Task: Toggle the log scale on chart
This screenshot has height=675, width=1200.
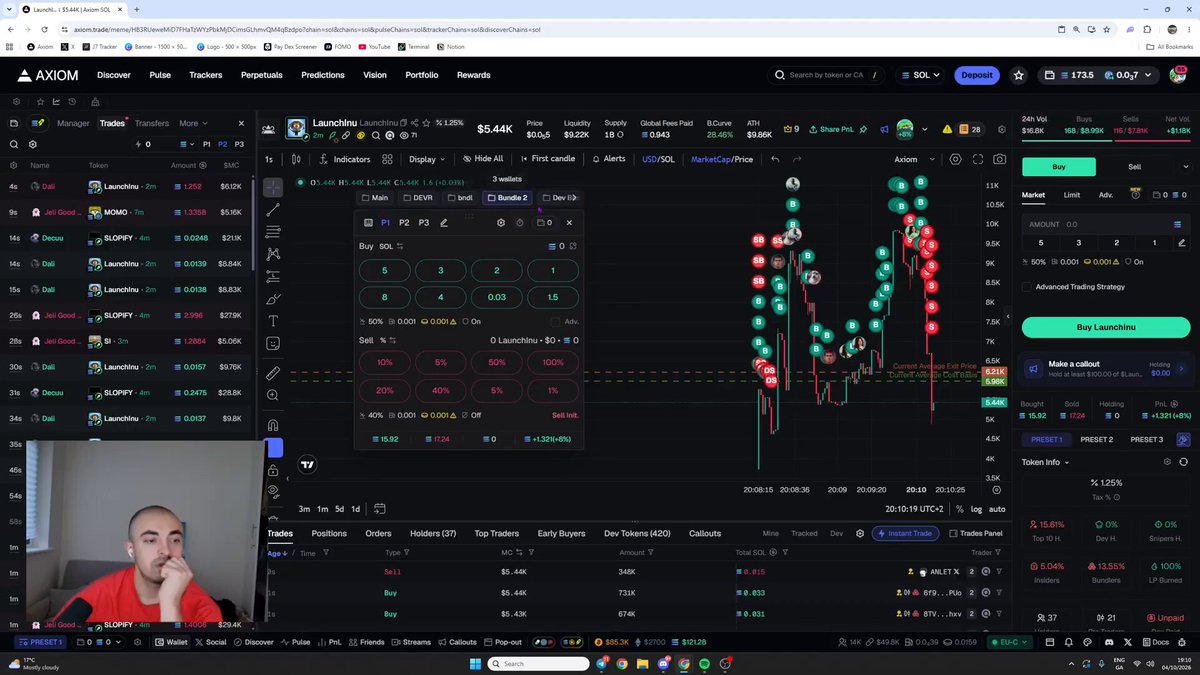Action: point(976,509)
